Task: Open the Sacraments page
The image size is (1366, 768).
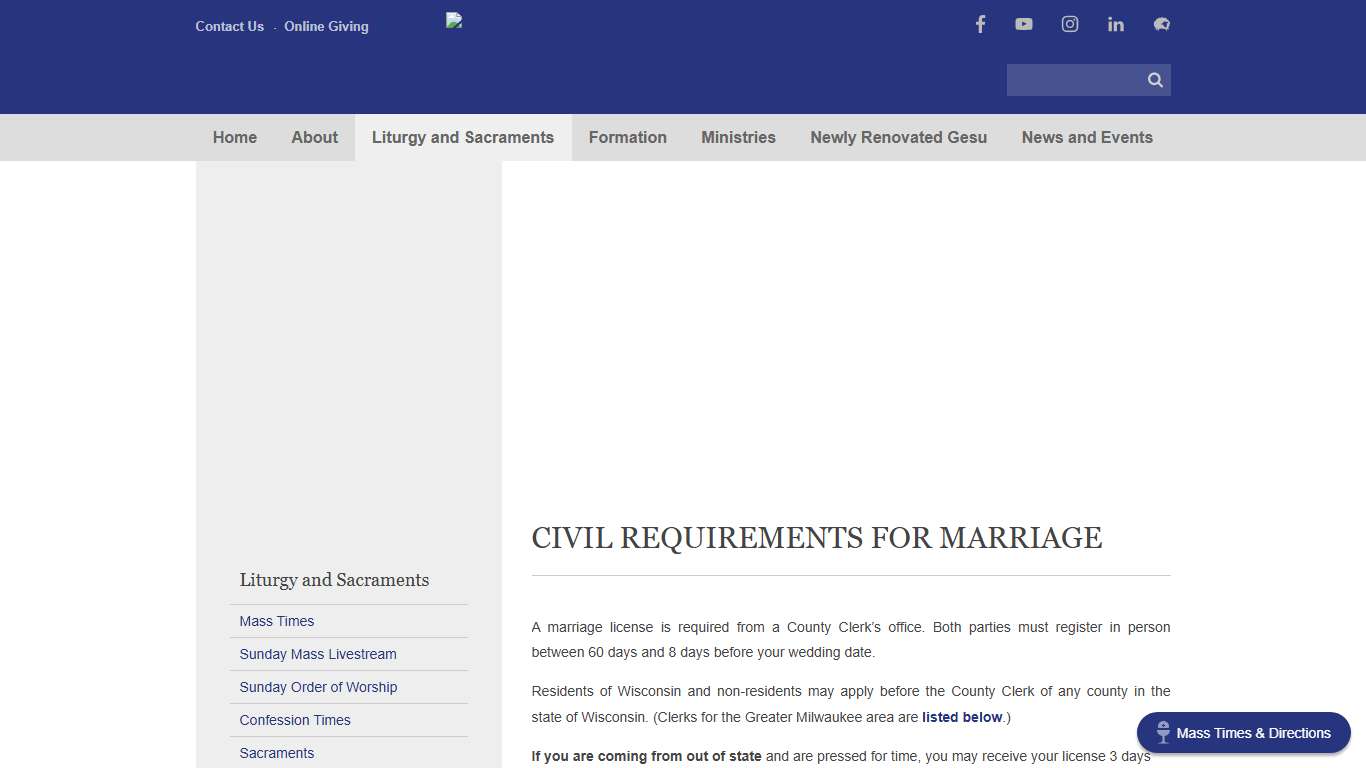Action: click(x=276, y=753)
